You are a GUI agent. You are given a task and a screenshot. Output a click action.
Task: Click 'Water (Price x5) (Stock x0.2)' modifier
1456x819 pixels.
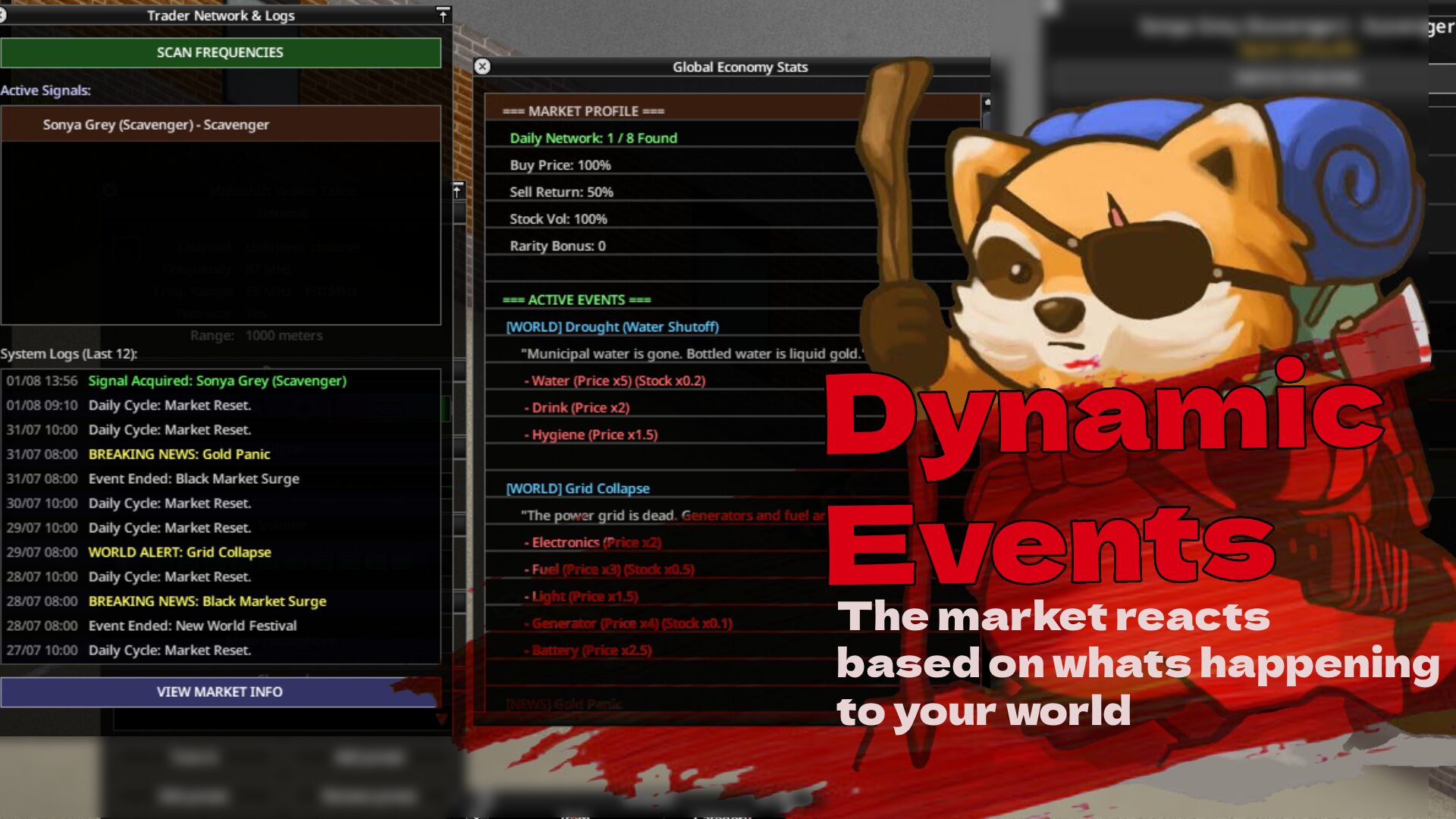[615, 381]
